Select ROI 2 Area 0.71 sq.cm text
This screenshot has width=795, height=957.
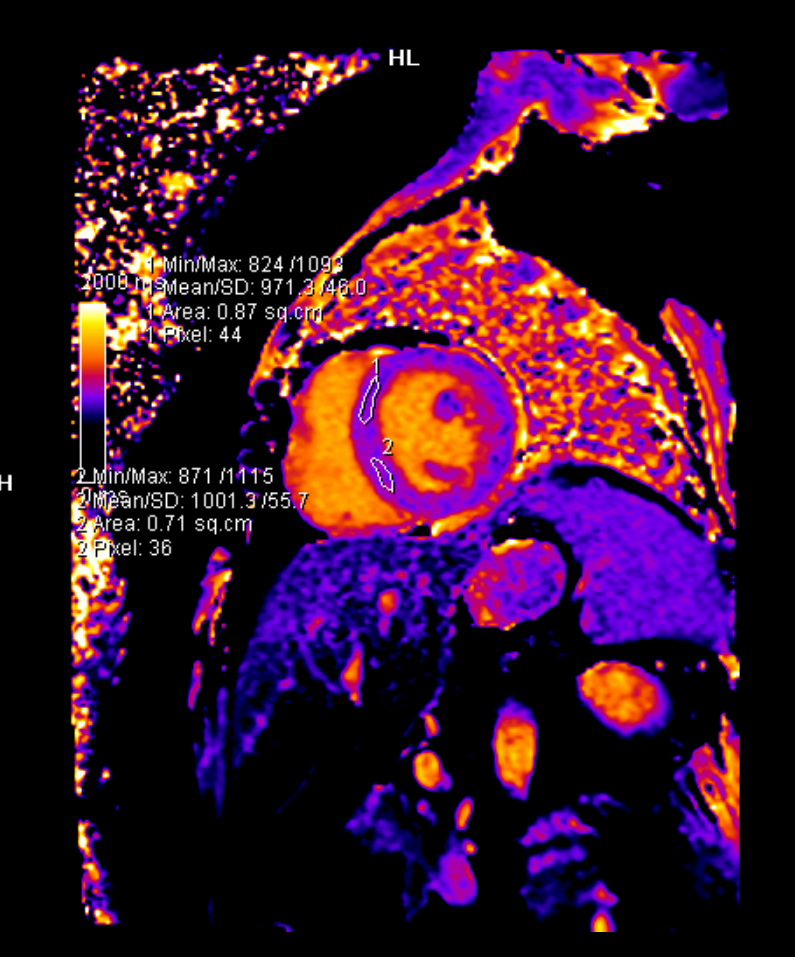pyautogui.click(x=164, y=523)
